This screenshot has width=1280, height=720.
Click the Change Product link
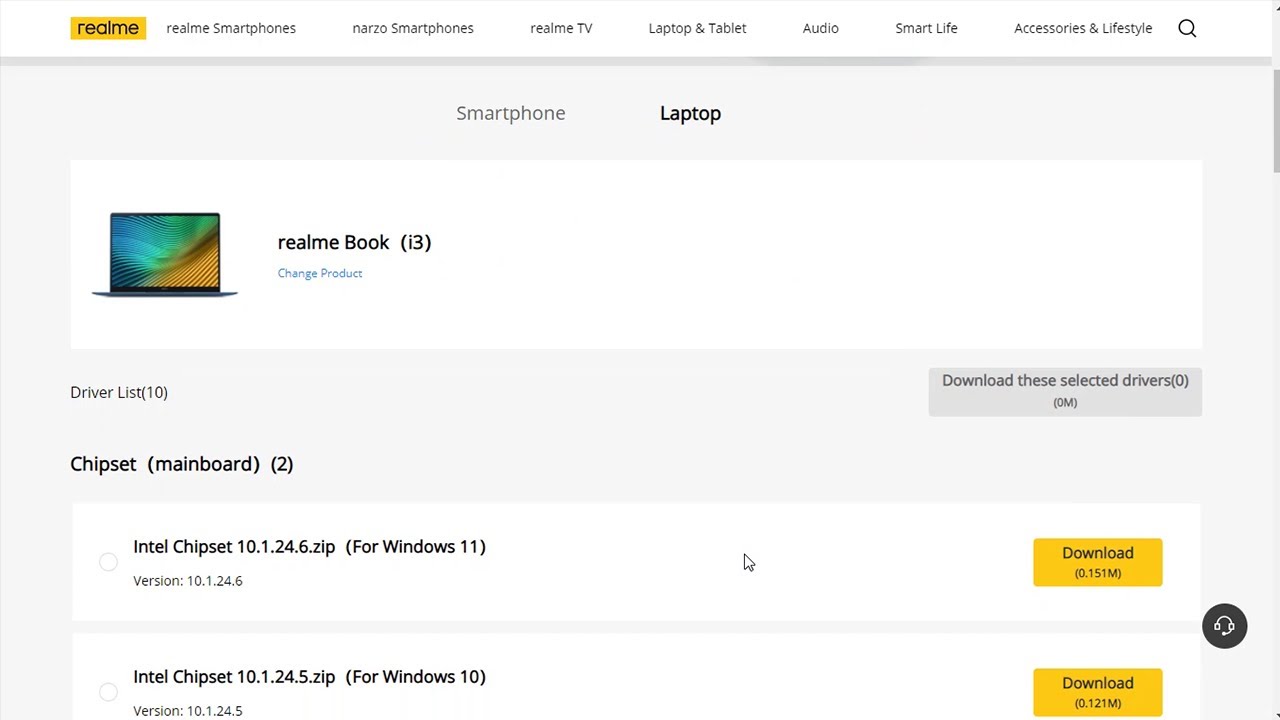pos(320,273)
